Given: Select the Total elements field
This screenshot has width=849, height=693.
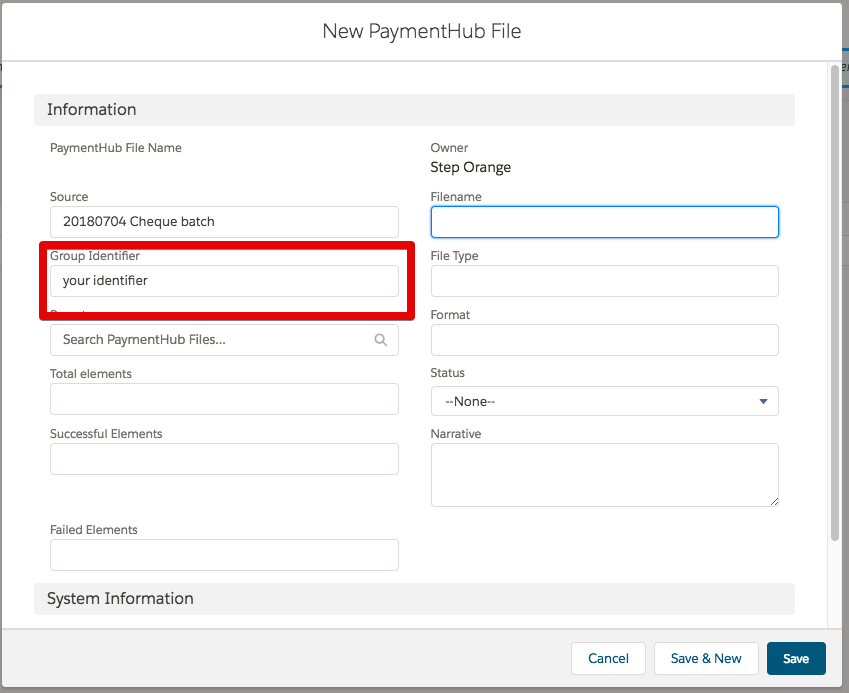Looking at the screenshot, I should point(224,399).
